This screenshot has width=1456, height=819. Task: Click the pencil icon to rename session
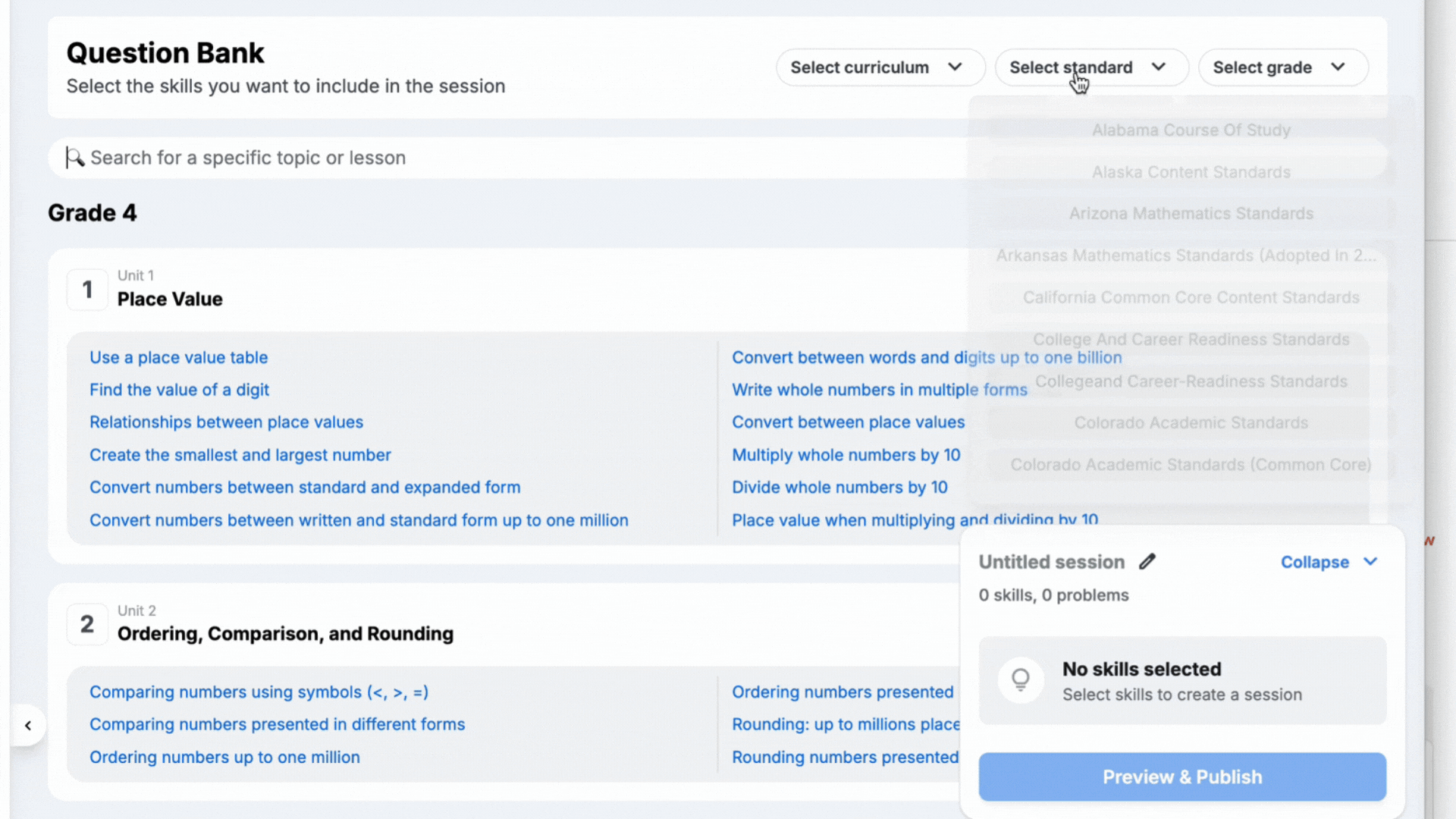click(1147, 562)
